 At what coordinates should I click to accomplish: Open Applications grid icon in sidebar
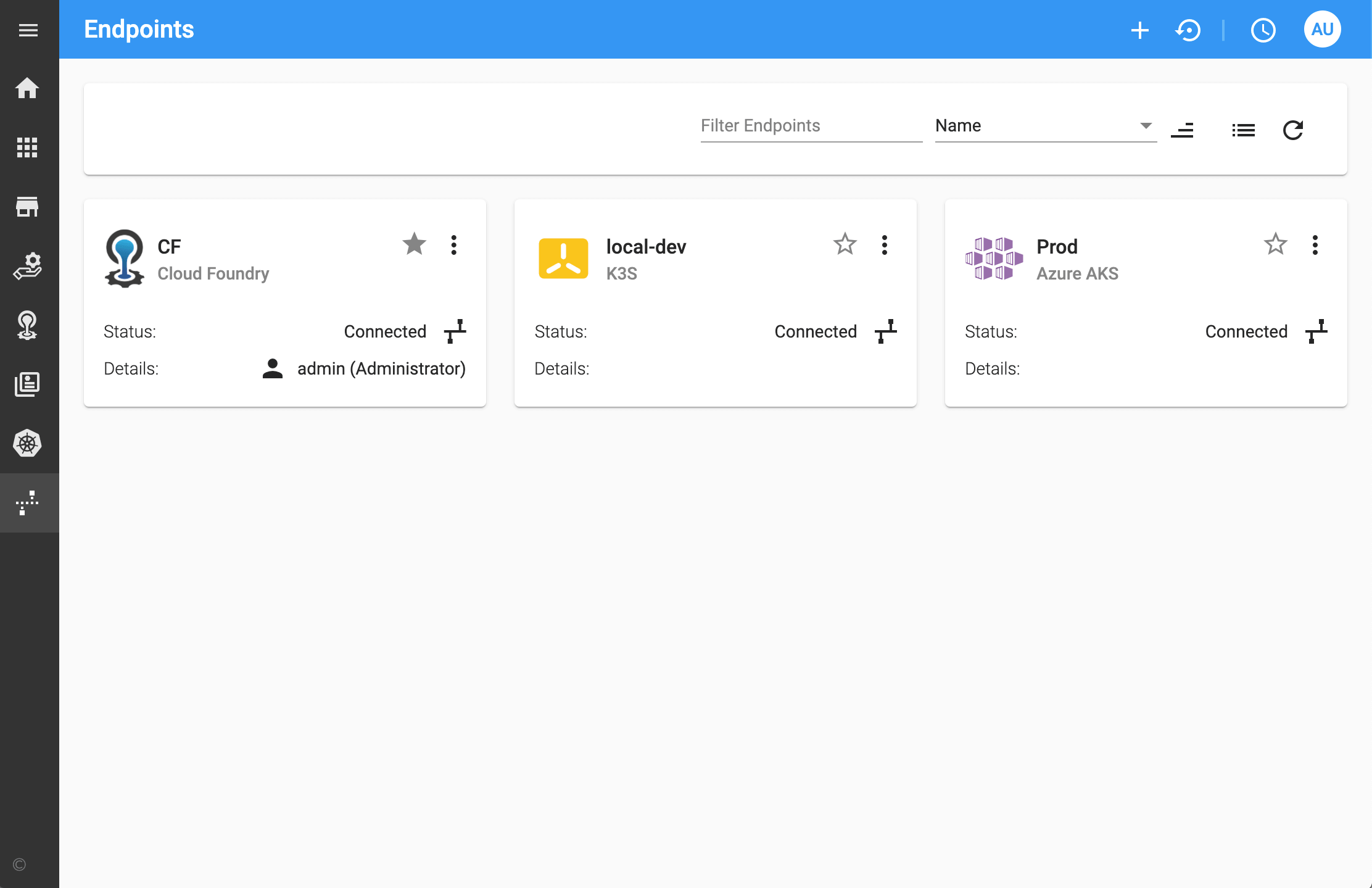point(27,147)
